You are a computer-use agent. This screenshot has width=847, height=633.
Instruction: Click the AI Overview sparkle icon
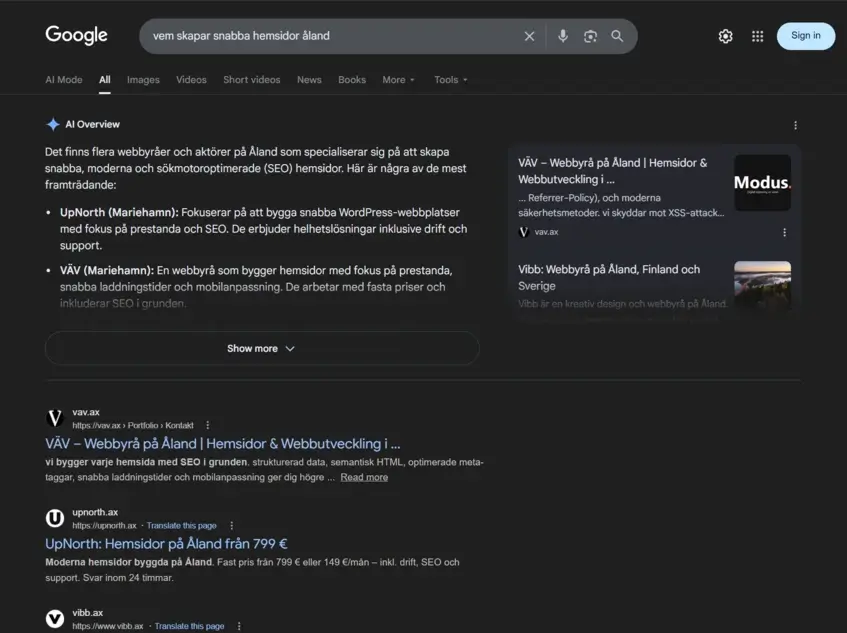53,124
